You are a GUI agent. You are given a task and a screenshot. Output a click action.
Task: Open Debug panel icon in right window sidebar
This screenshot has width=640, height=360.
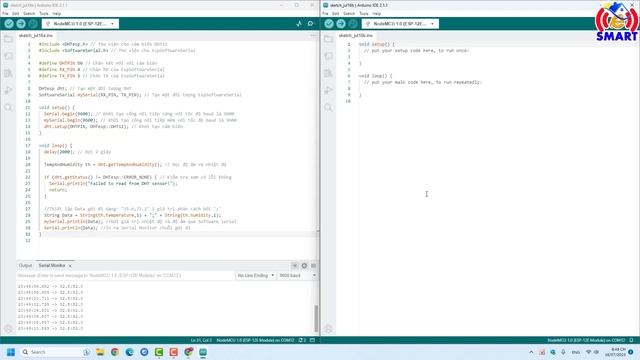click(x=328, y=90)
